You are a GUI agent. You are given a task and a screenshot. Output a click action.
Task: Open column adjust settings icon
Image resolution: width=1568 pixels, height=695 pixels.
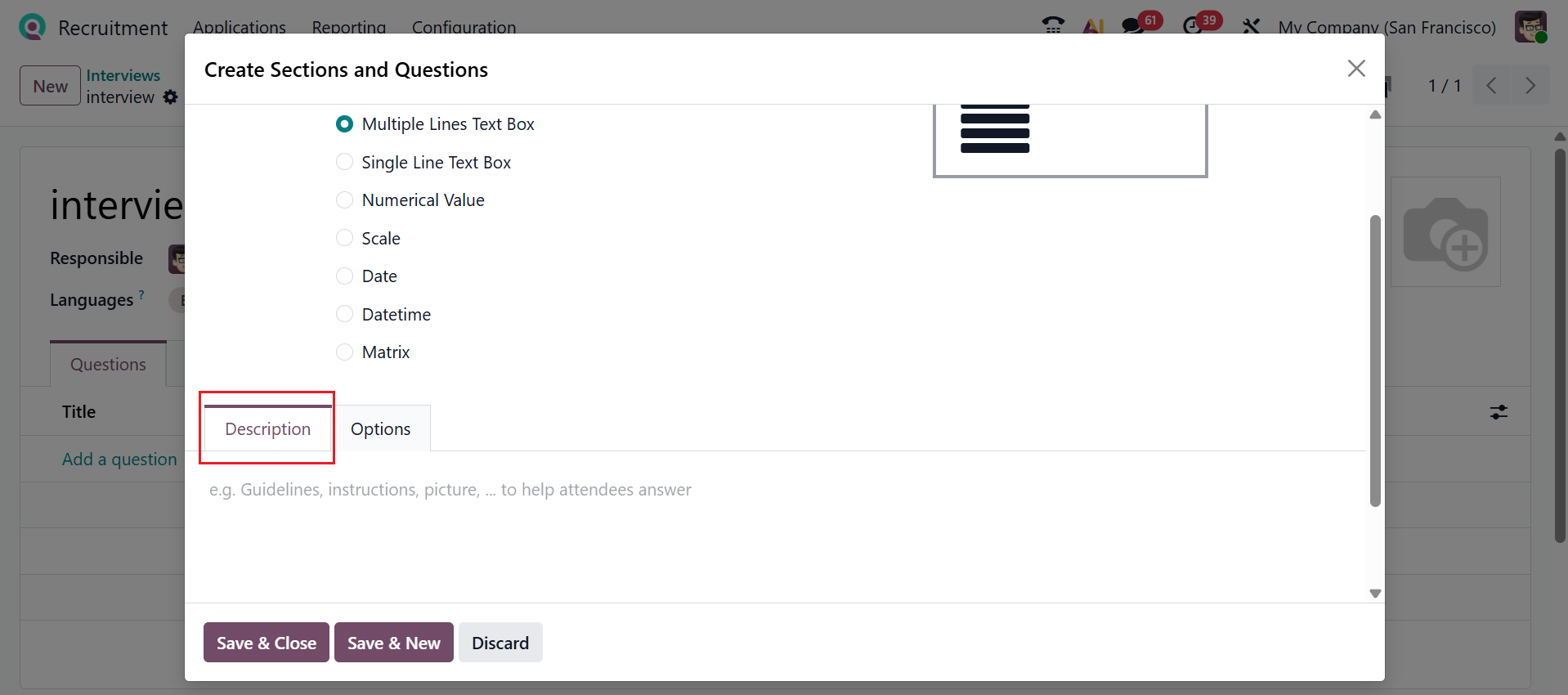click(x=1499, y=412)
